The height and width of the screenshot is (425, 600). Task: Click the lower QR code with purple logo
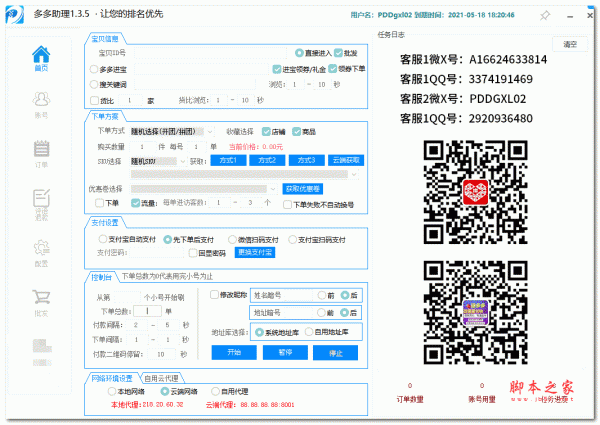tap(475, 313)
